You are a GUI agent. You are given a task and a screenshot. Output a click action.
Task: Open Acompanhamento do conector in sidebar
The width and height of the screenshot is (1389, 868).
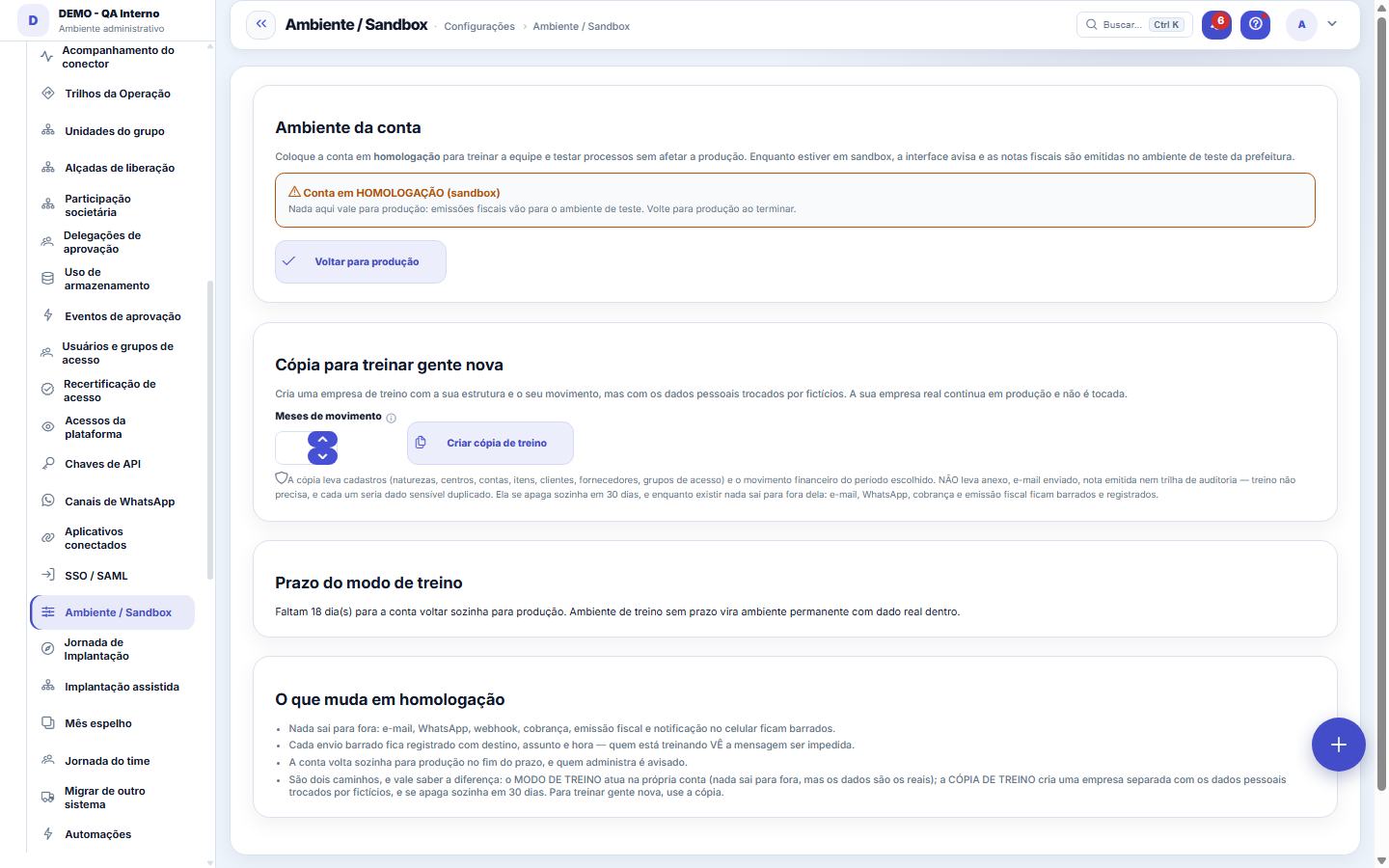(x=114, y=57)
